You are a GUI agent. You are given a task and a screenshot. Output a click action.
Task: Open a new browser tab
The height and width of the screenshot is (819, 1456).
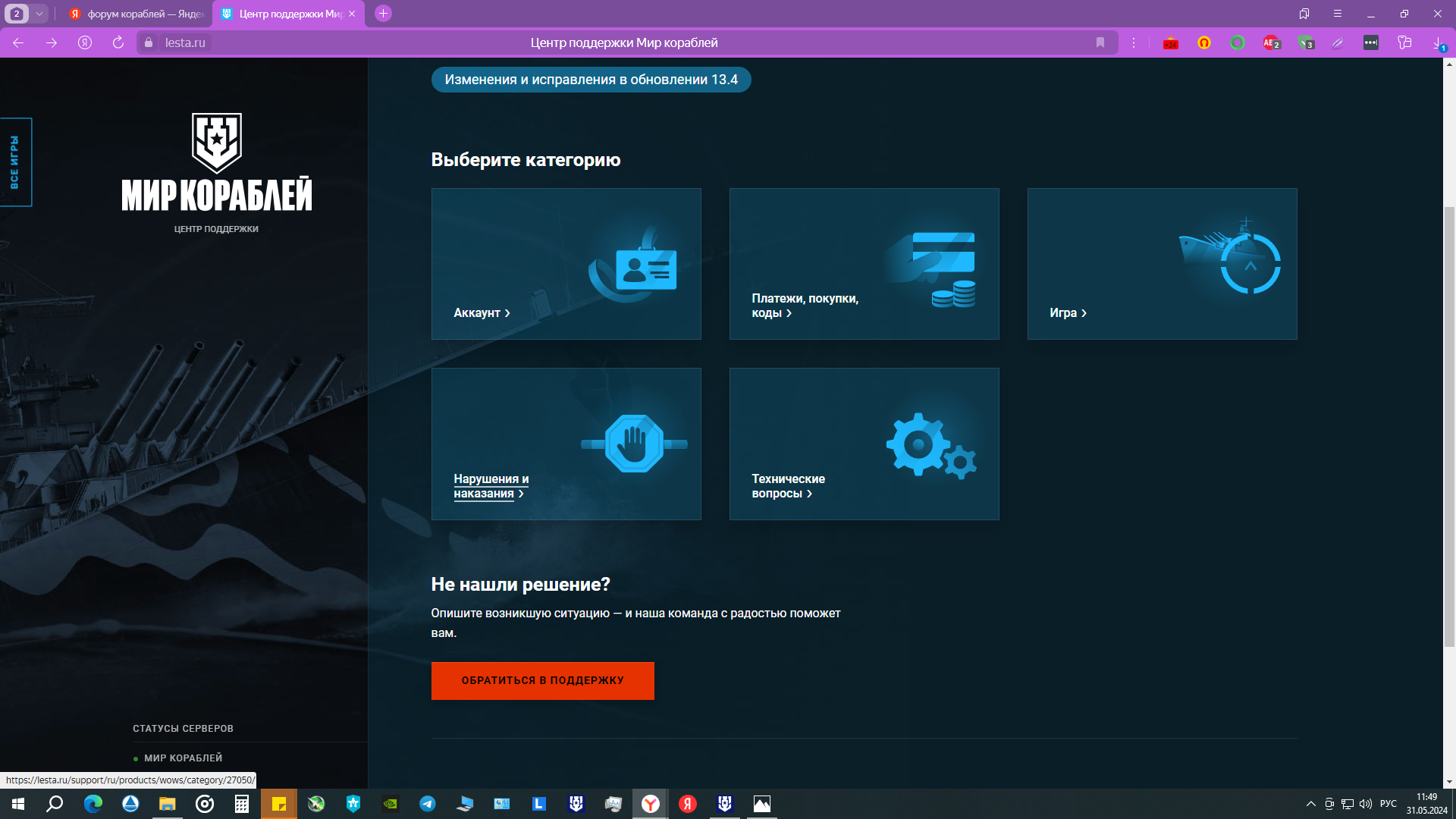pyautogui.click(x=383, y=14)
